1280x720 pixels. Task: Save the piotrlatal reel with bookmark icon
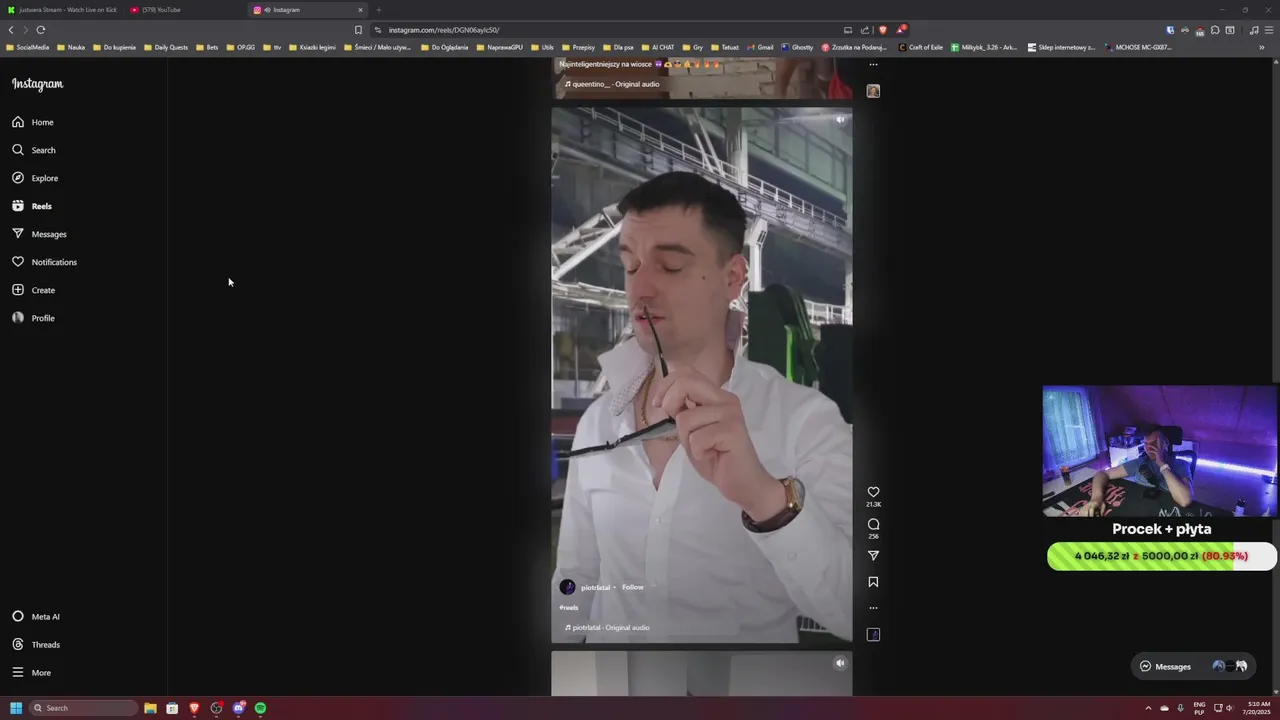point(873,582)
